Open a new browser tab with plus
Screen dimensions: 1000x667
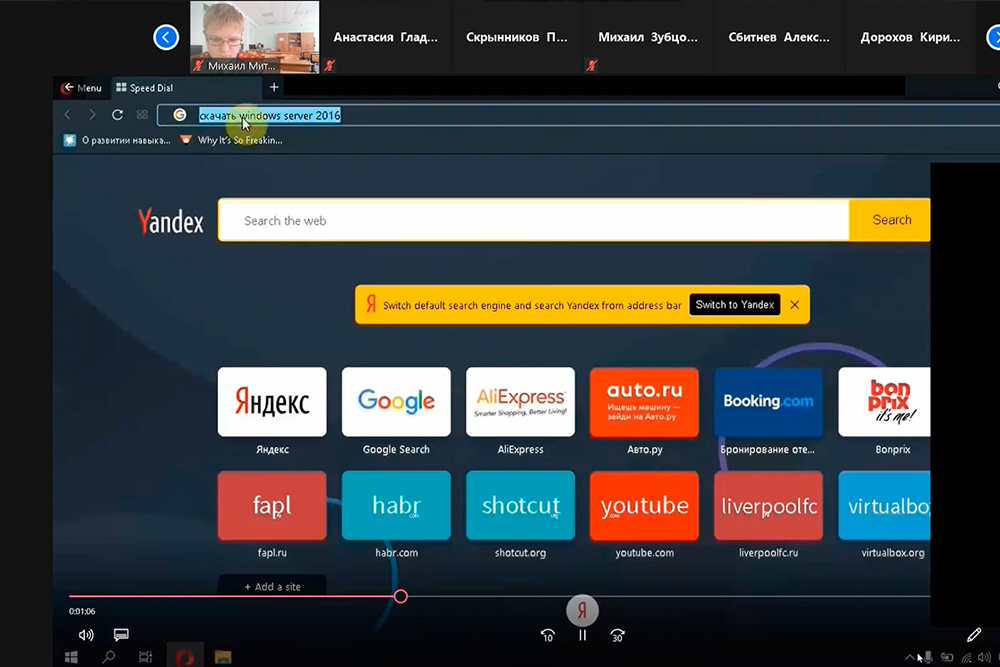coord(274,88)
